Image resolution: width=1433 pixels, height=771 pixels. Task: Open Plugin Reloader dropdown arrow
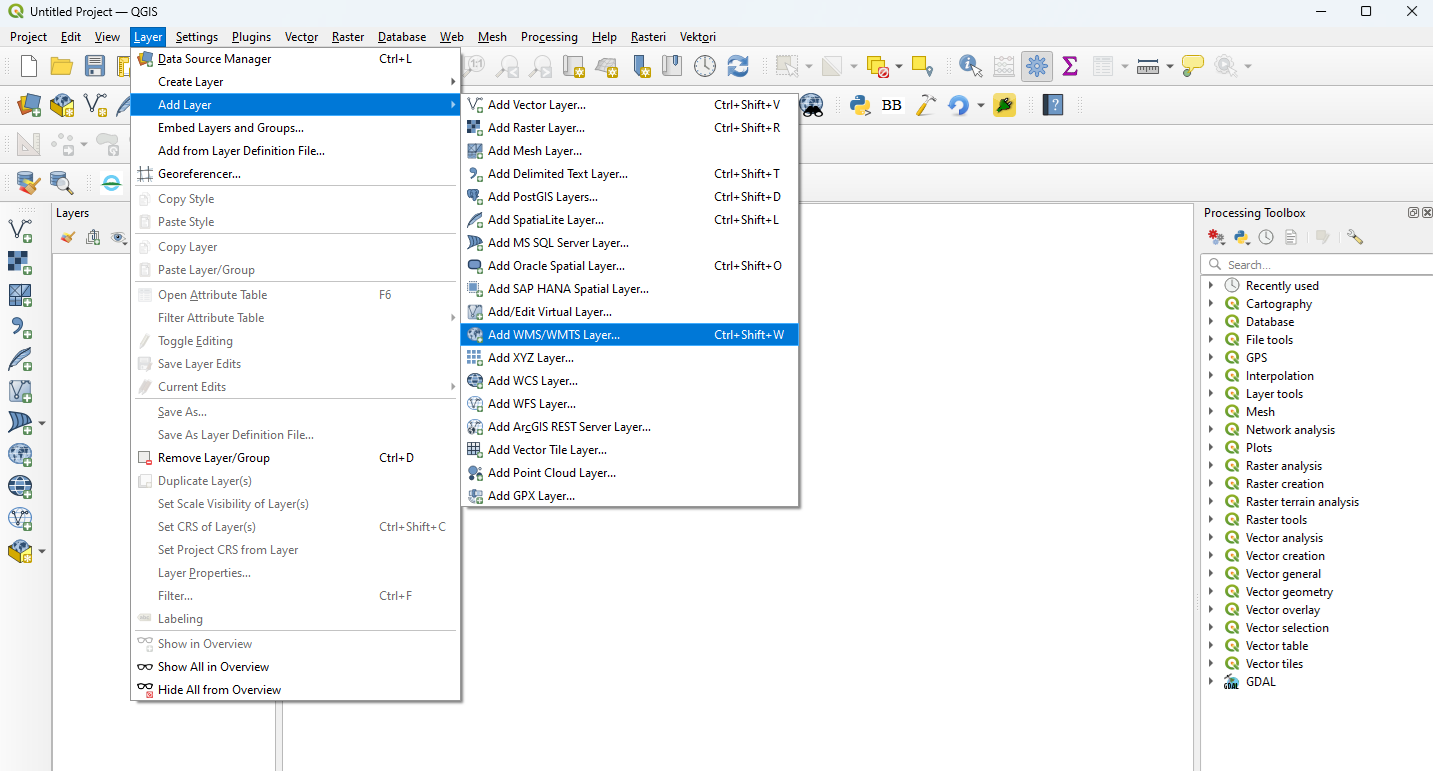click(x=980, y=105)
